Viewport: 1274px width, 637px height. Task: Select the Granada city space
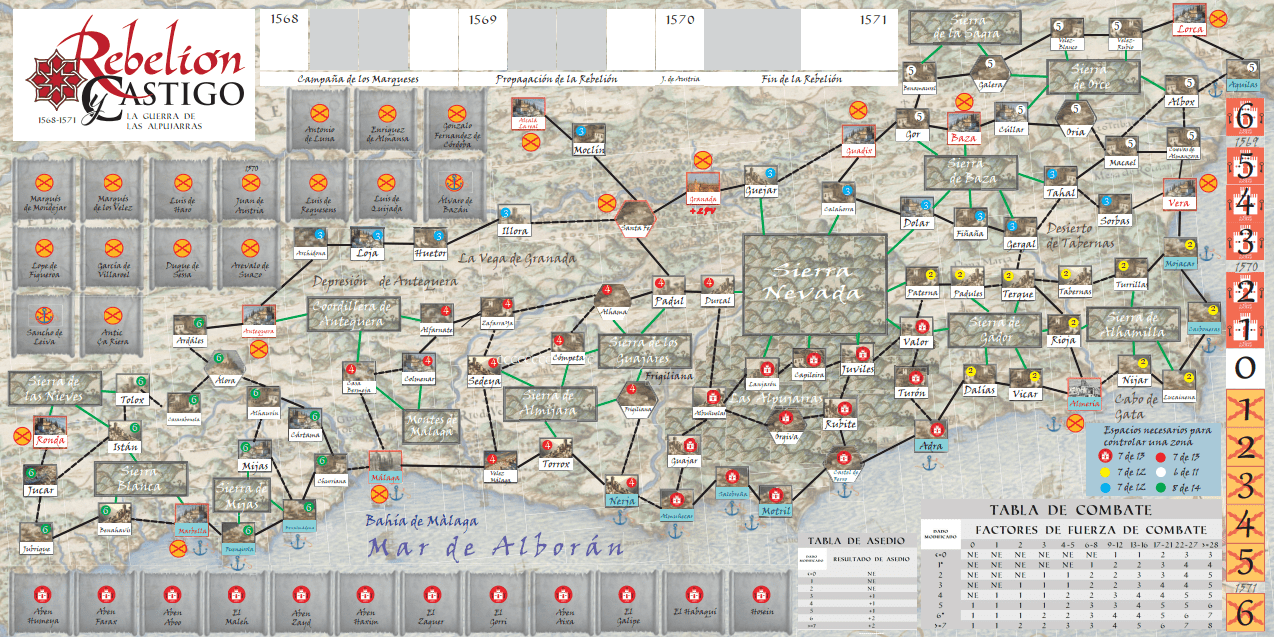[x=703, y=185]
